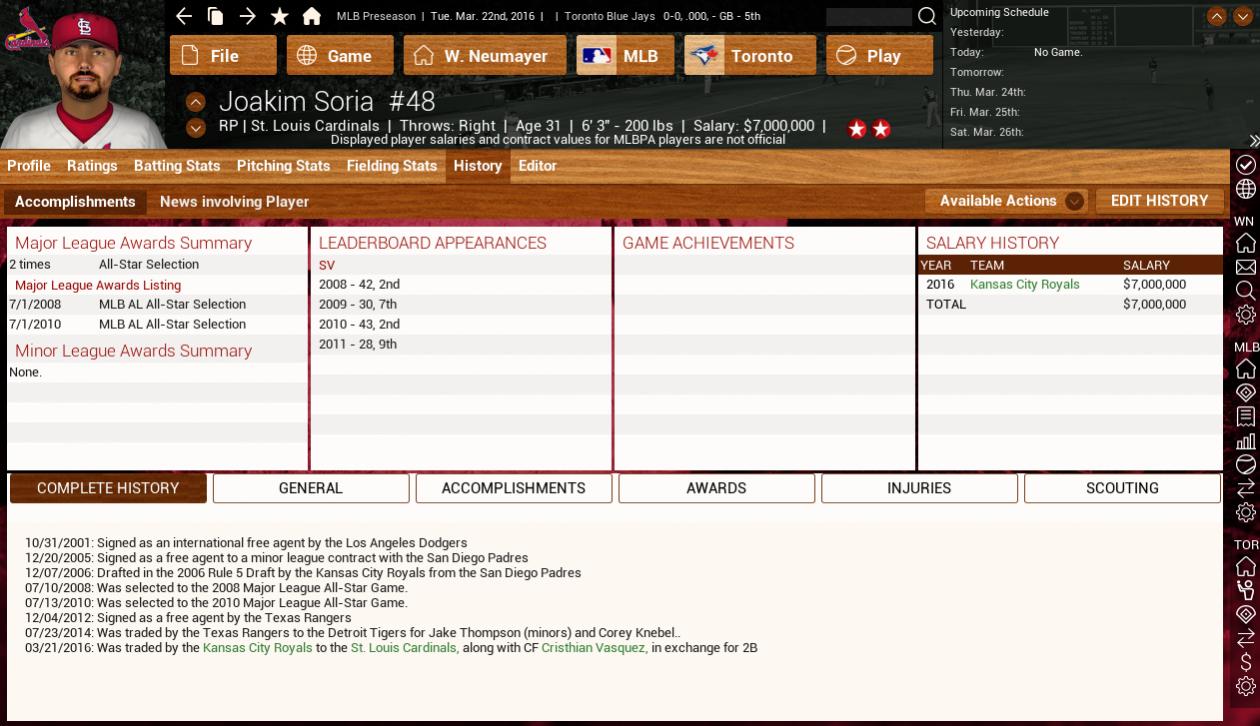Click the checkmark circle icon in right sidebar
The width and height of the screenshot is (1260, 726).
click(1245, 165)
